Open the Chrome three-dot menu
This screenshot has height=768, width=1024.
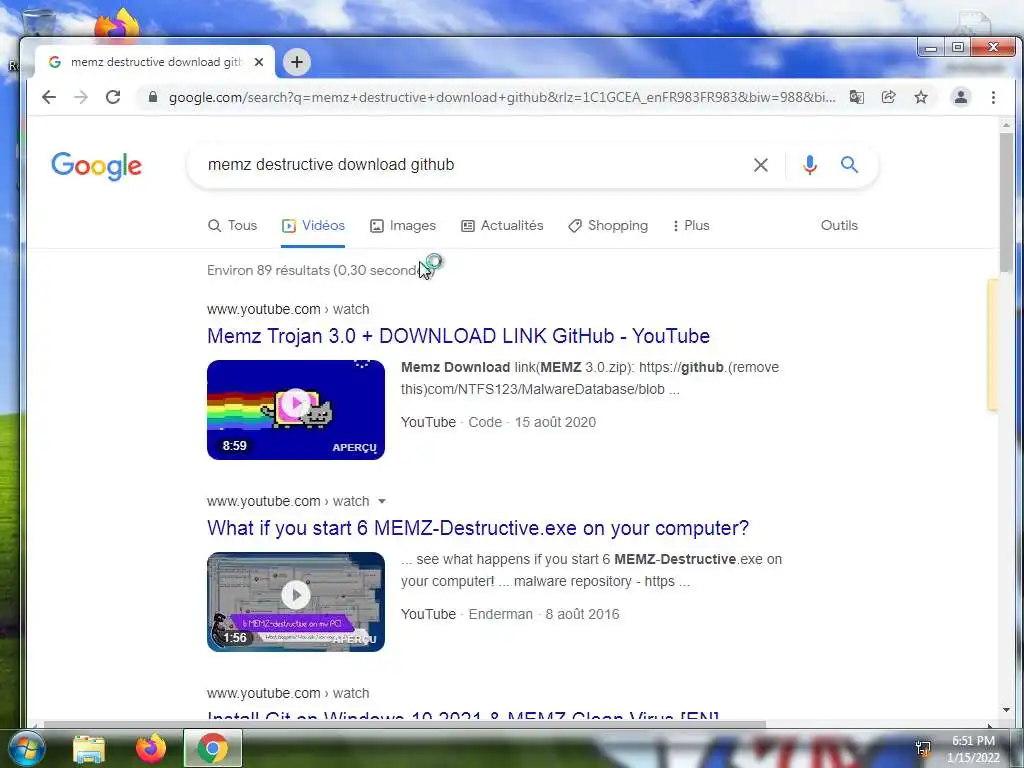[x=993, y=97]
